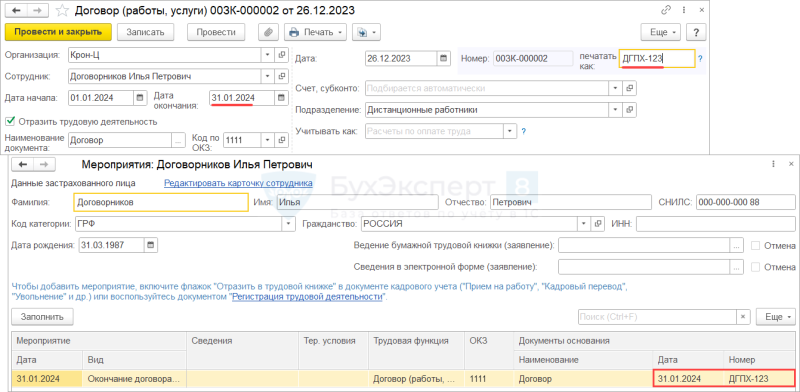The height and width of the screenshot is (392, 800).
Task: Click the Провести button
Action: [x=216, y=32]
